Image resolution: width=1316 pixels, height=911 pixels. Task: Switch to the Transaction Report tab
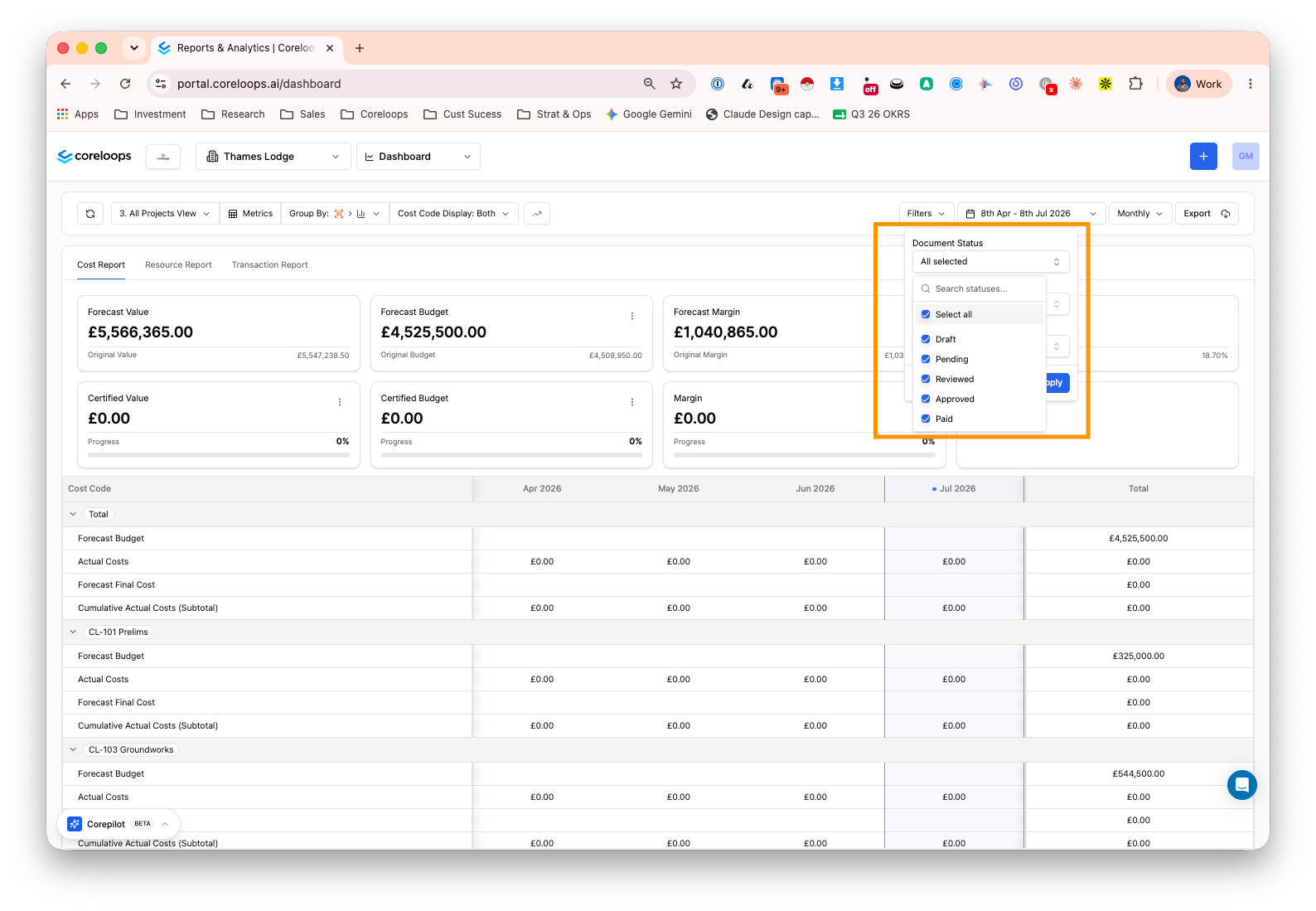coord(270,265)
